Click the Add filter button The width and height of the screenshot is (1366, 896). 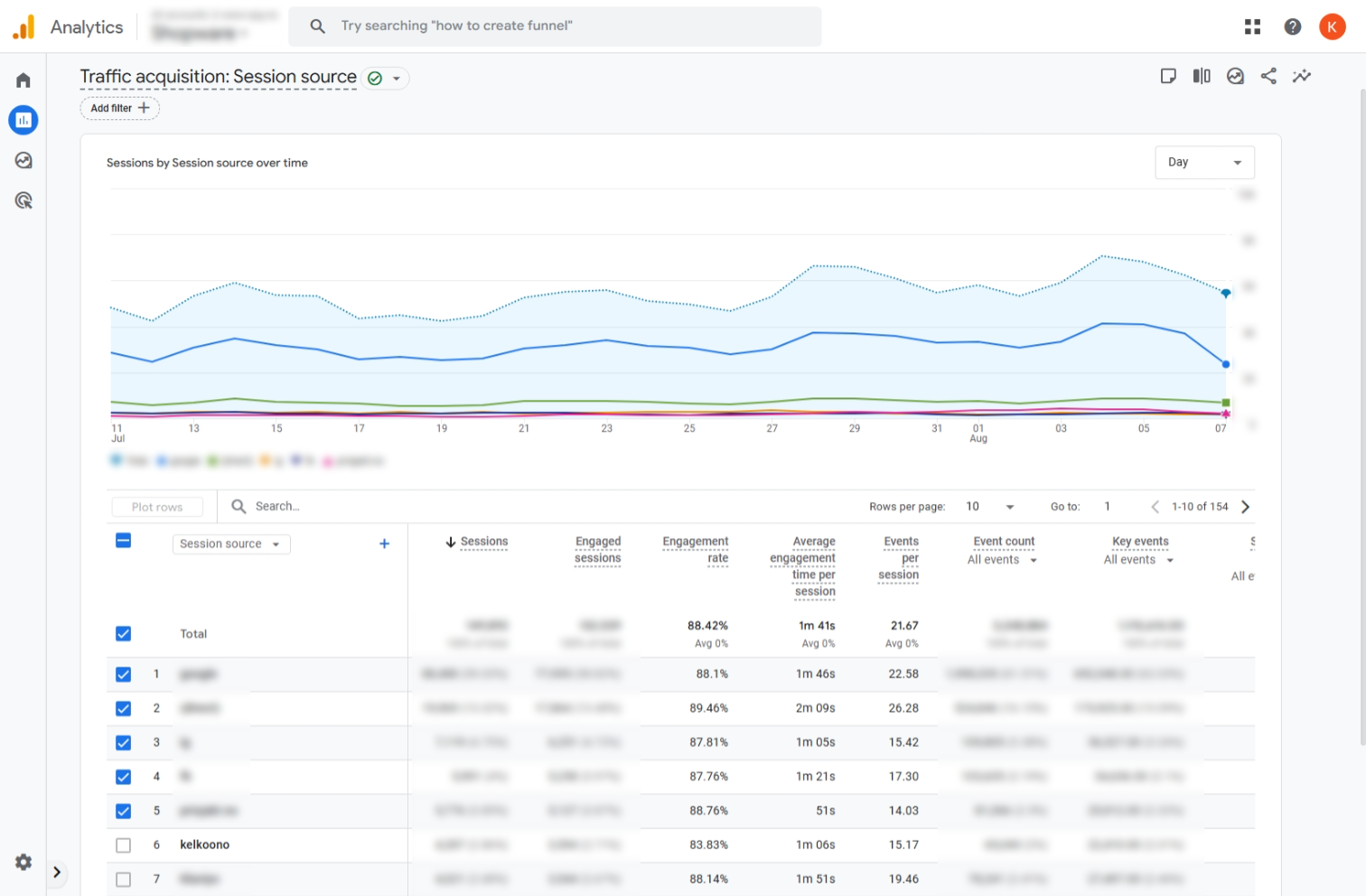point(120,108)
